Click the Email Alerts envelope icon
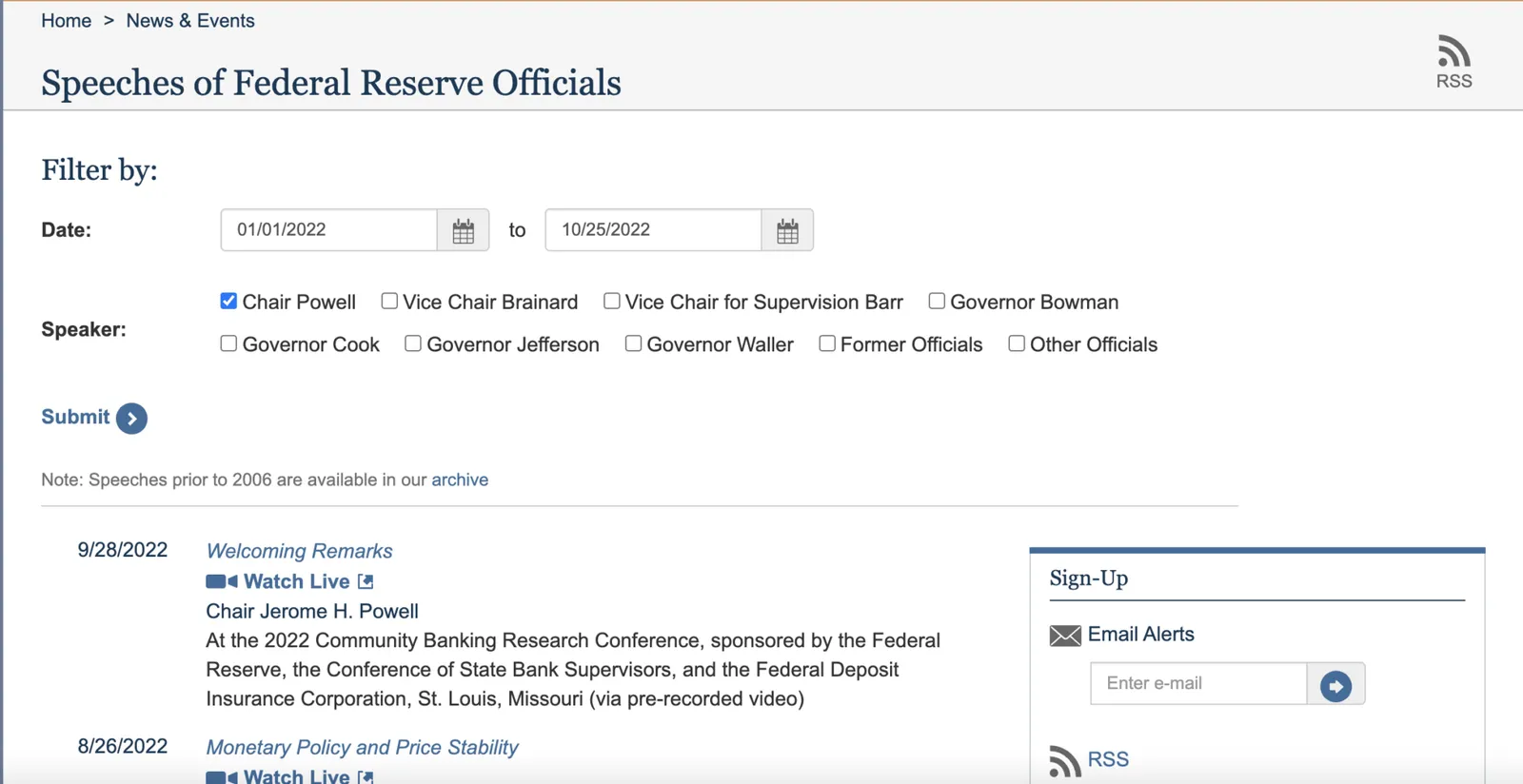The height and width of the screenshot is (784, 1523). coord(1065,635)
